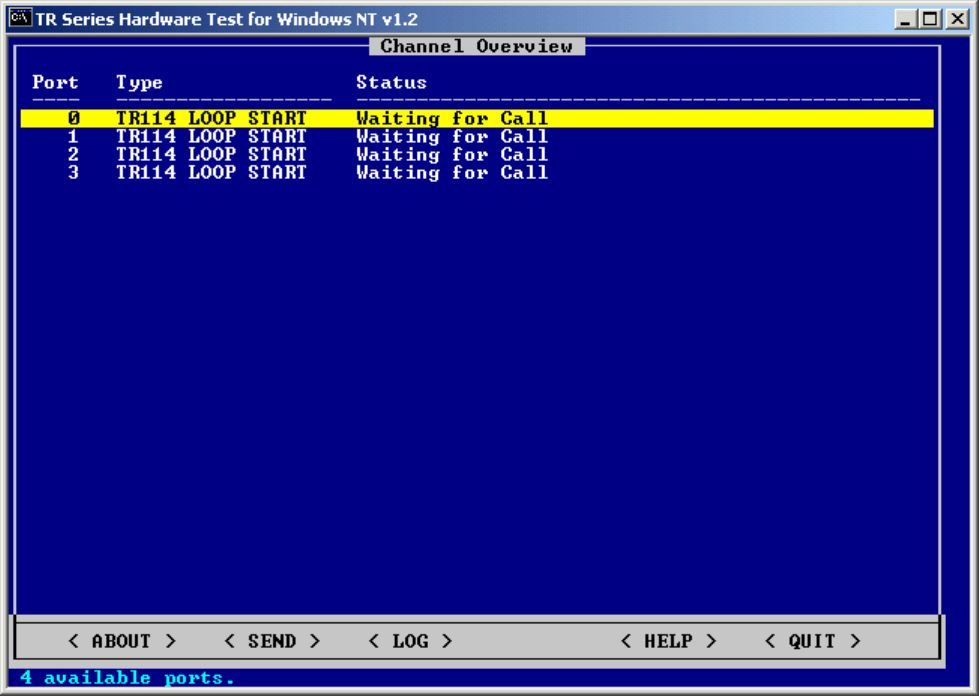Click the Channel Overview title
The image size is (979, 696).
[477, 46]
